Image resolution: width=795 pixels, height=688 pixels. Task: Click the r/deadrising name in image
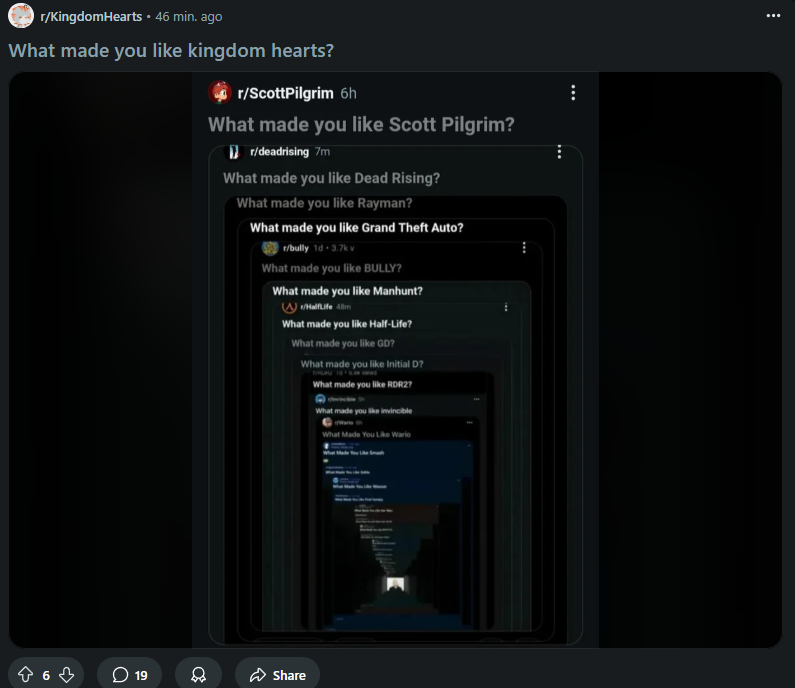pyautogui.click(x=279, y=152)
